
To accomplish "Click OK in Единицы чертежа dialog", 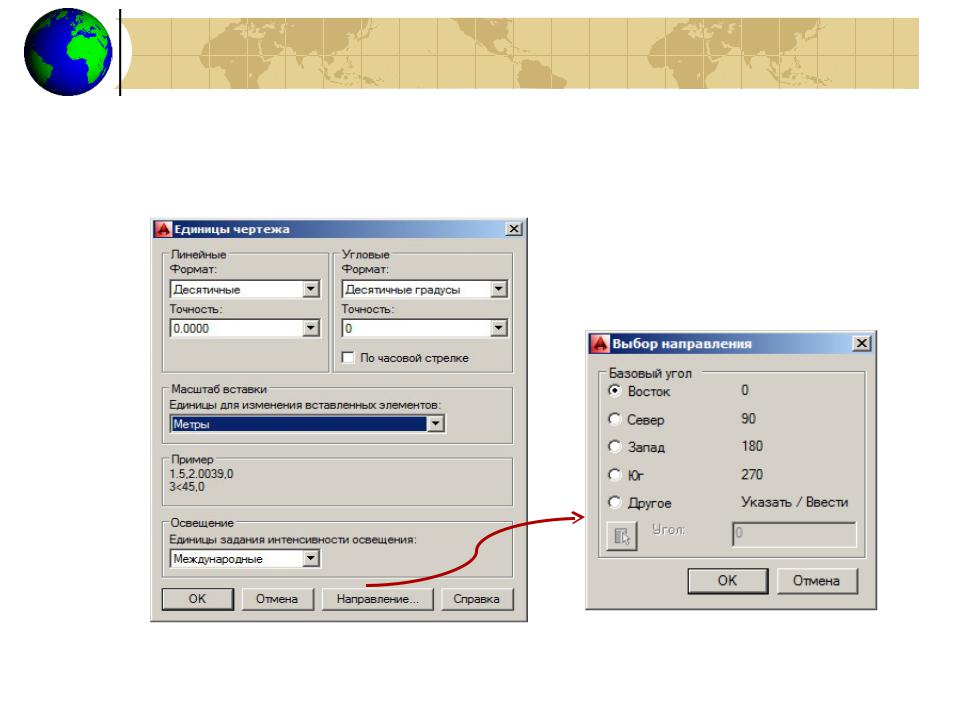I will coord(198,599).
